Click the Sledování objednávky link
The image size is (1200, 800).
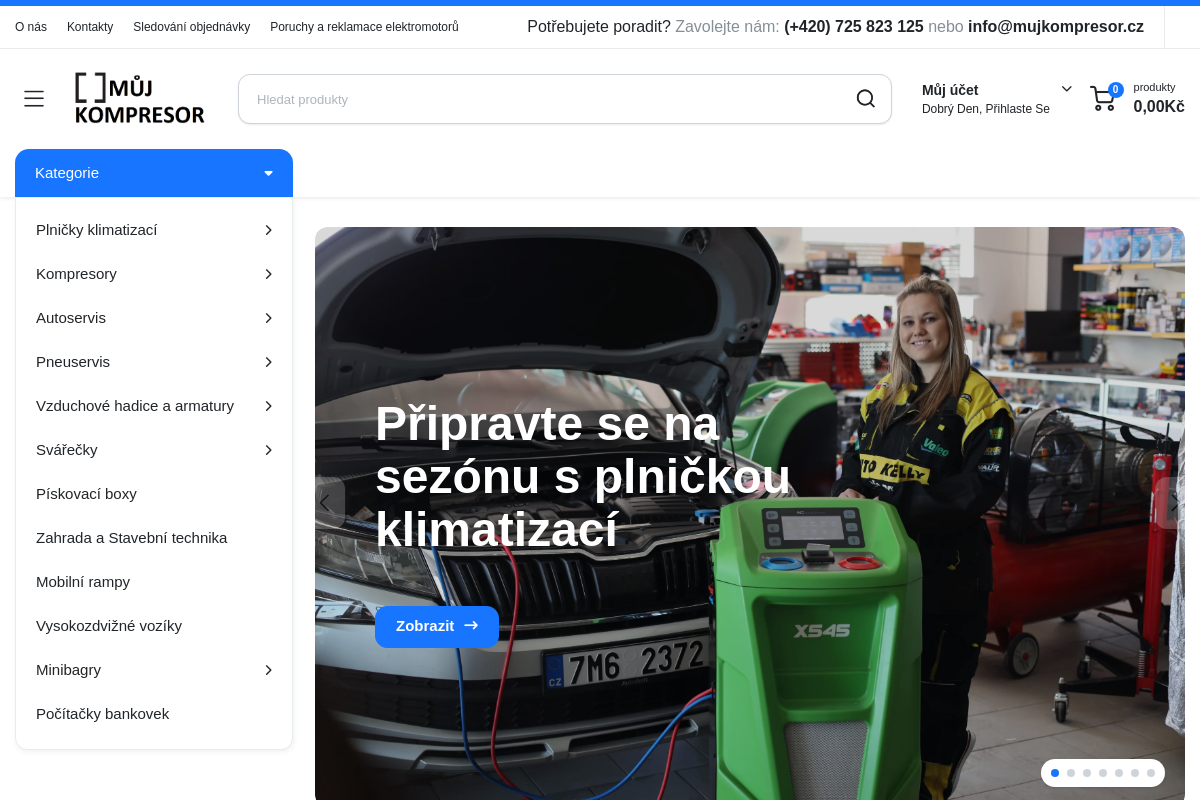pyautogui.click(x=191, y=27)
